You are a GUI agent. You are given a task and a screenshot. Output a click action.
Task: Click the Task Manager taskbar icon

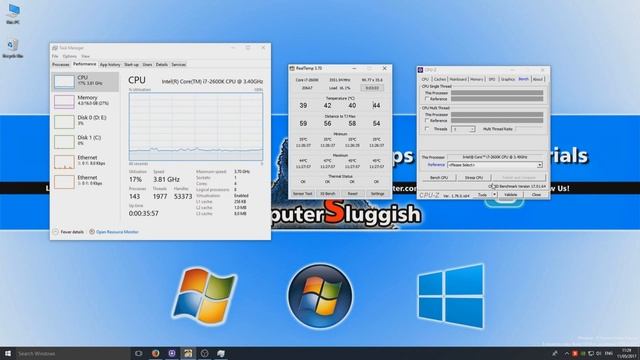pos(221,353)
